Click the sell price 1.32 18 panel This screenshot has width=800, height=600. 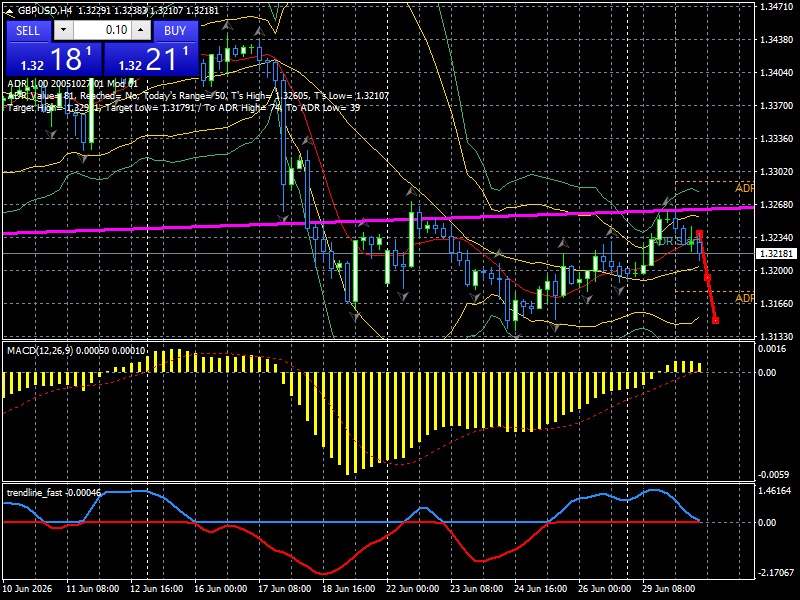(x=54, y=59)
